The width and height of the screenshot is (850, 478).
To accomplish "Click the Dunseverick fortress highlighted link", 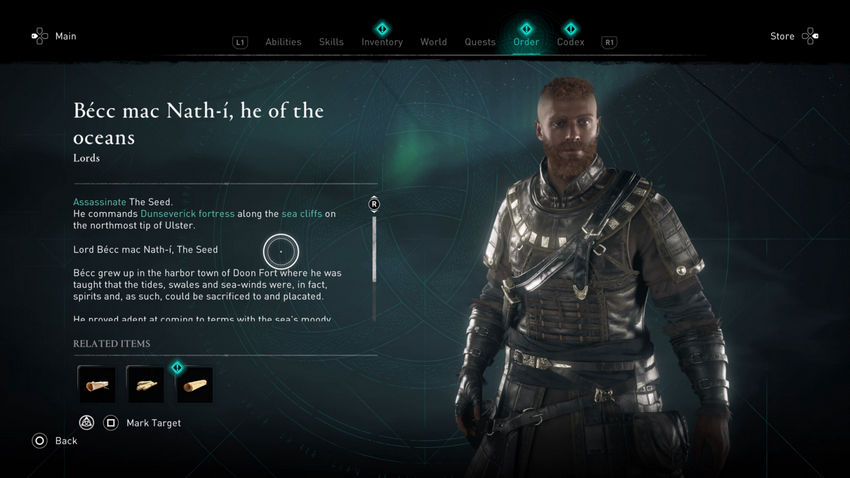I will coord(188,214).
